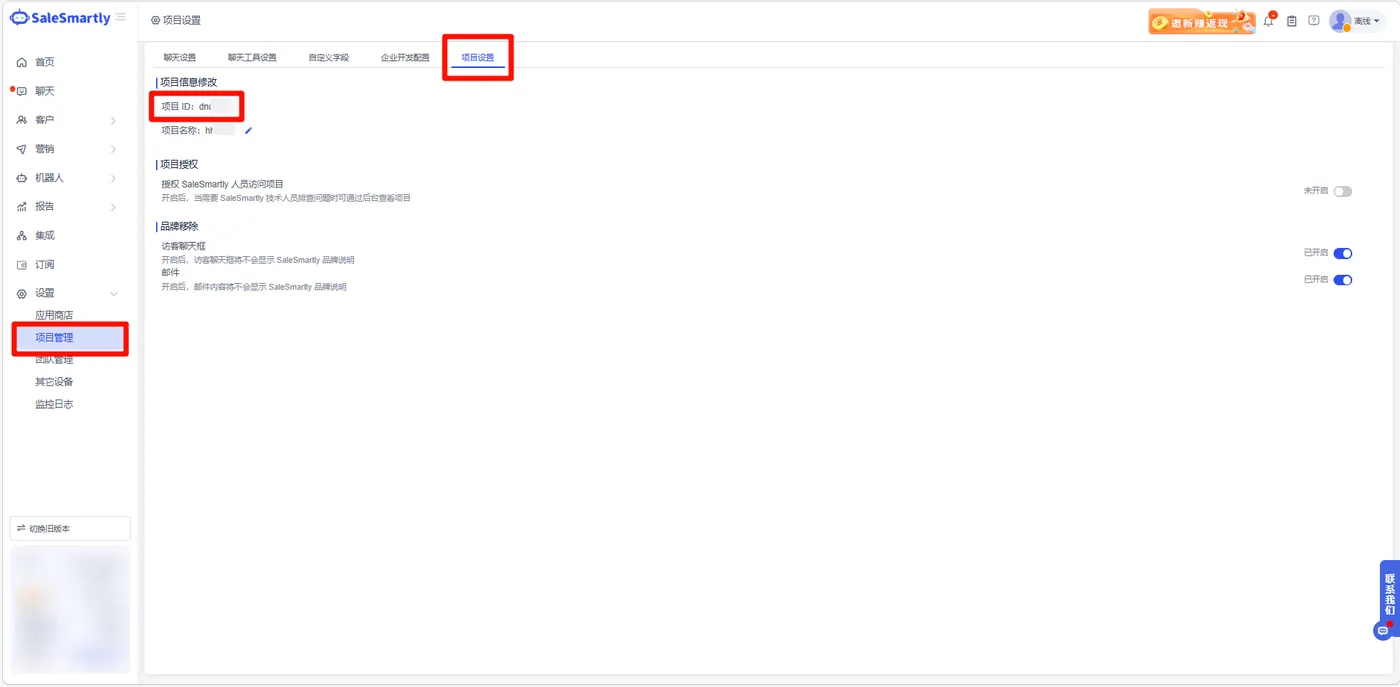Image resolution: width=1400 pixels, height=687 pixels.
Task: Click the swap icon beside 切换旧版本
Action: pyautogui.click(x=21, y=528)
